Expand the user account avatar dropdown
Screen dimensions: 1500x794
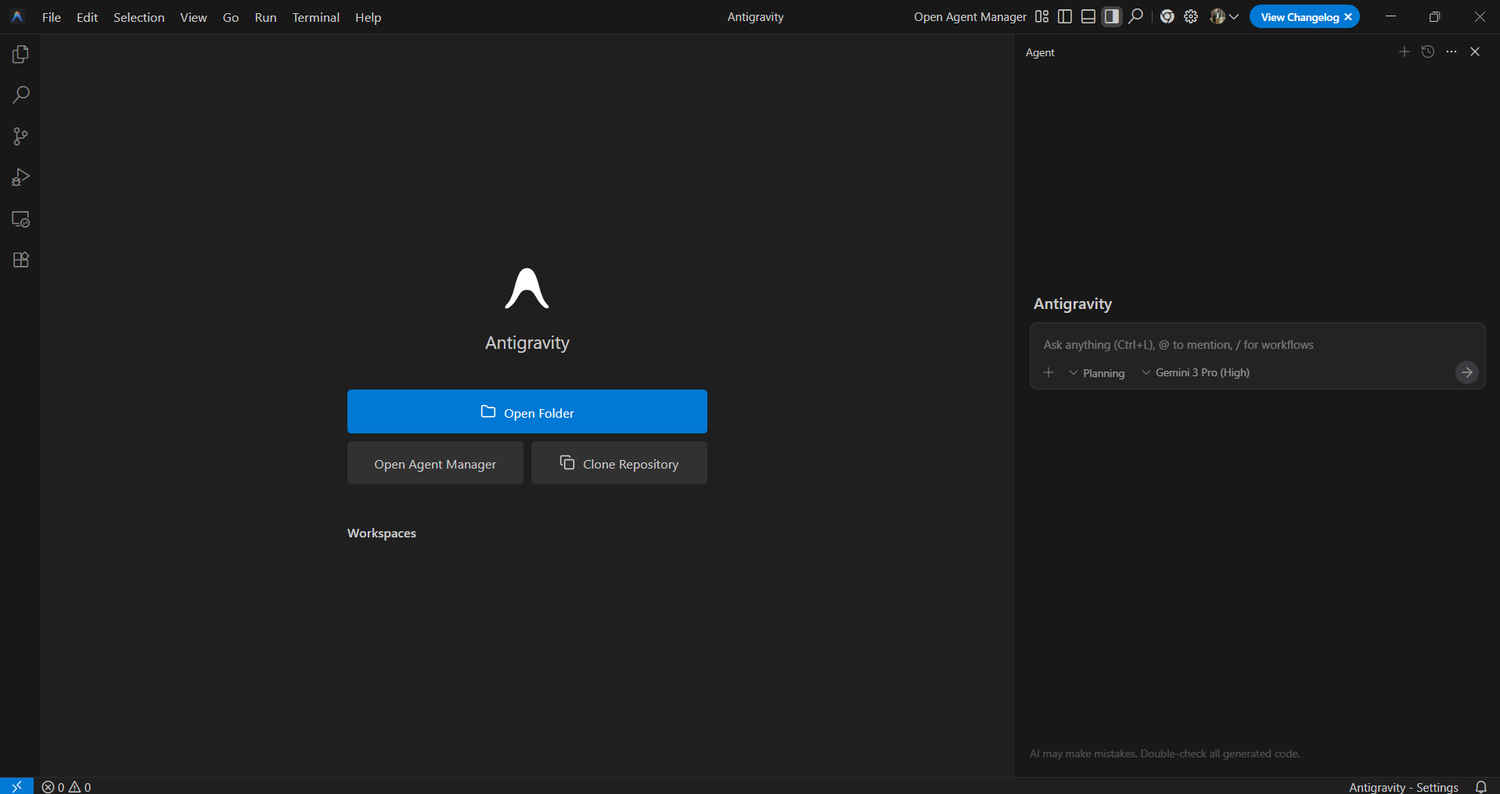click(x=1224, y=17)
